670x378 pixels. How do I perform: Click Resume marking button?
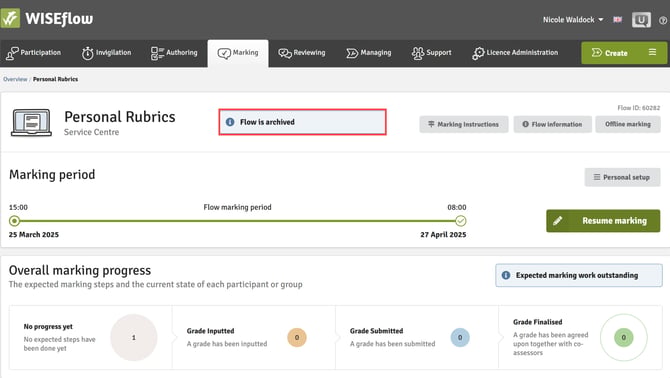(x=603, y=221)
